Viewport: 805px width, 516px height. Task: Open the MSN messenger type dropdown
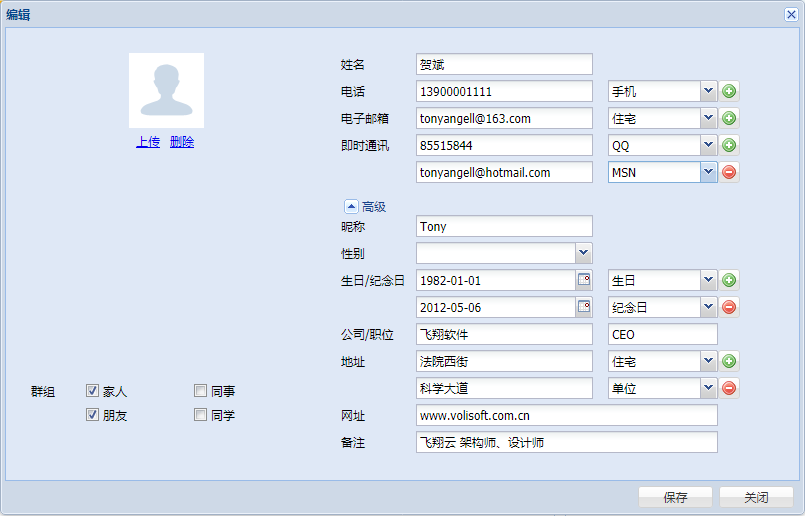708,172
